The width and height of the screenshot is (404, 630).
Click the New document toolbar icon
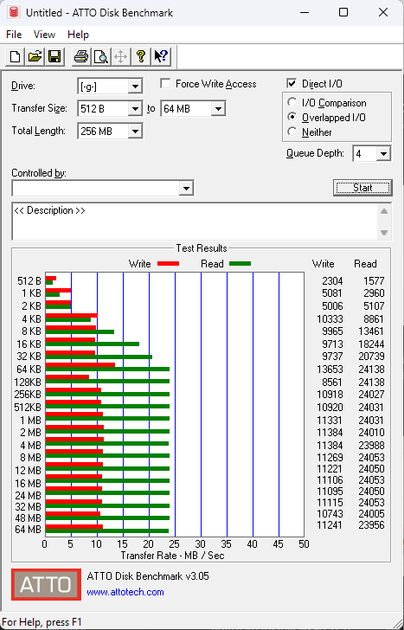click(x=15, y=56)
